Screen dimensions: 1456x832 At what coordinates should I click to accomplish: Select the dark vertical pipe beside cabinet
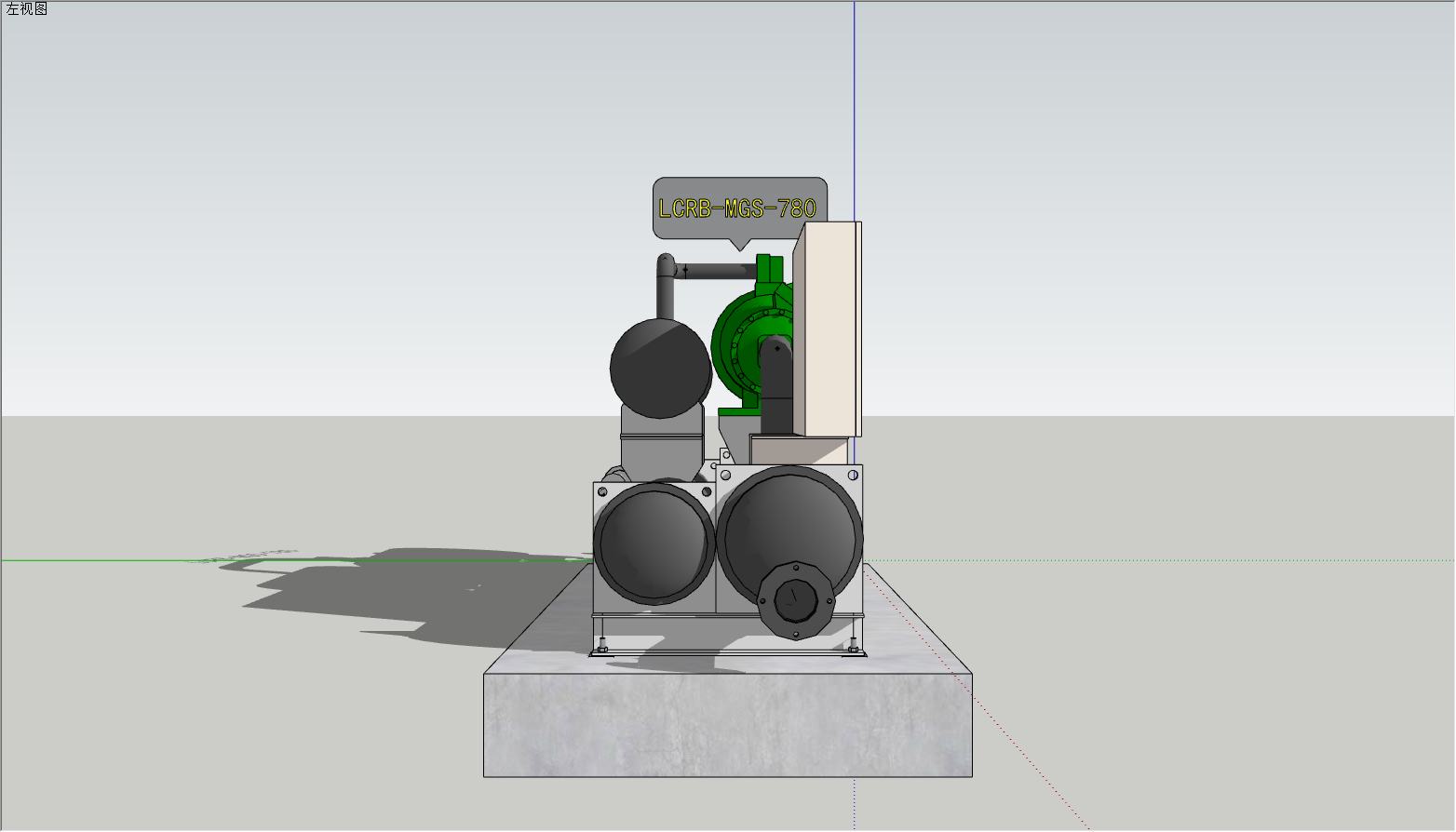coord(775,391)
